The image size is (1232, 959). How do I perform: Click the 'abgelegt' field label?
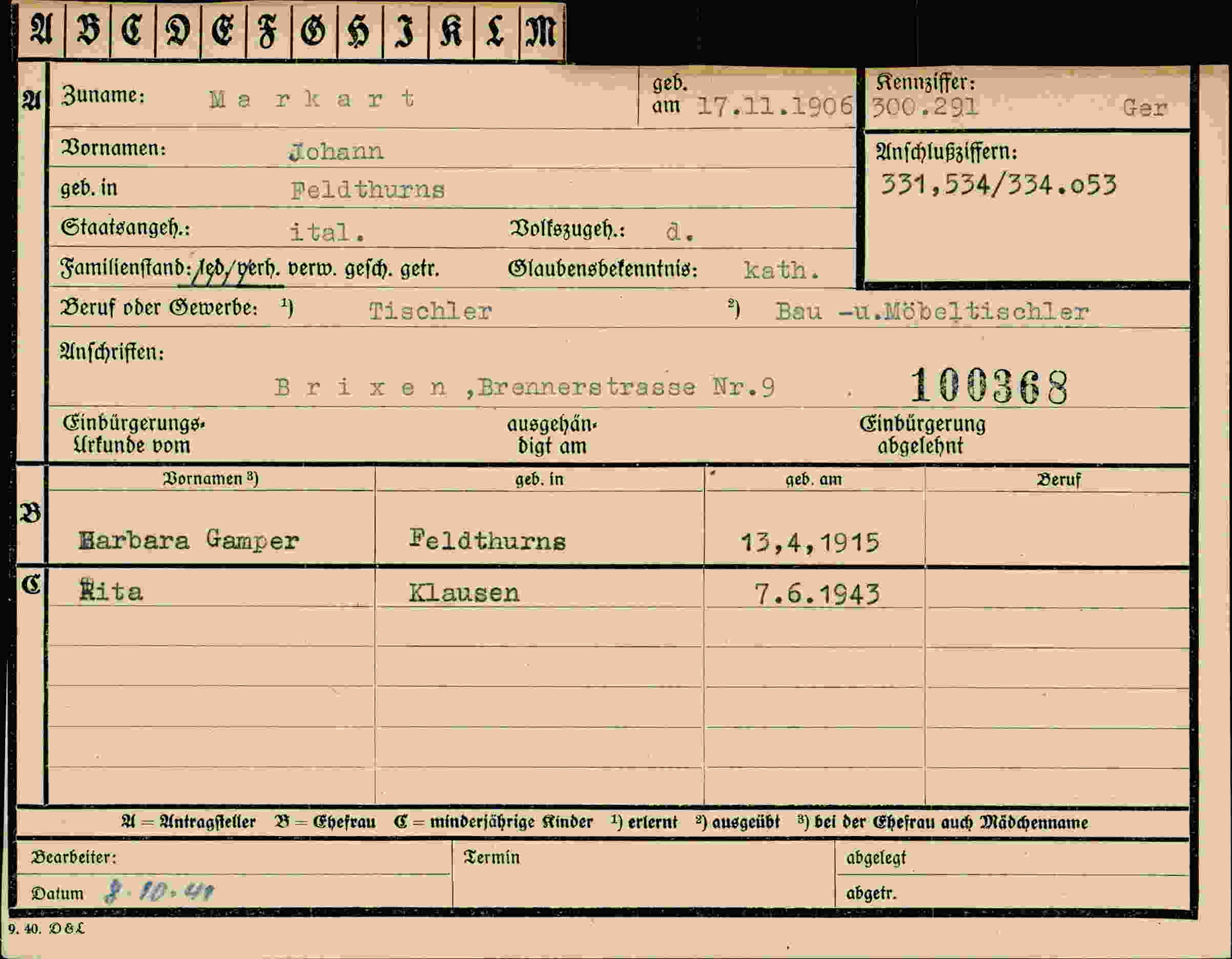[875, 858]
